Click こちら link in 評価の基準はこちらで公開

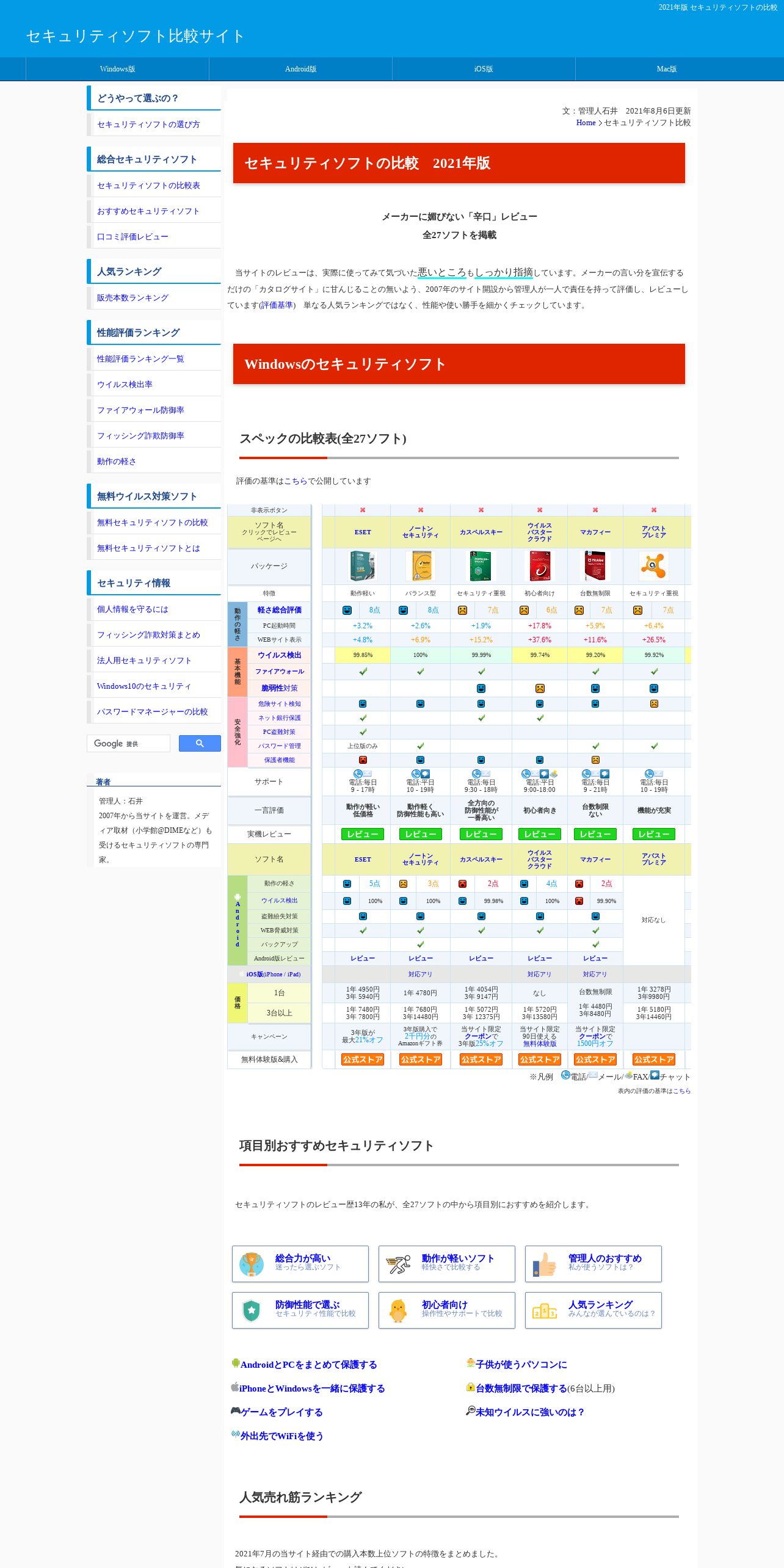296,481
